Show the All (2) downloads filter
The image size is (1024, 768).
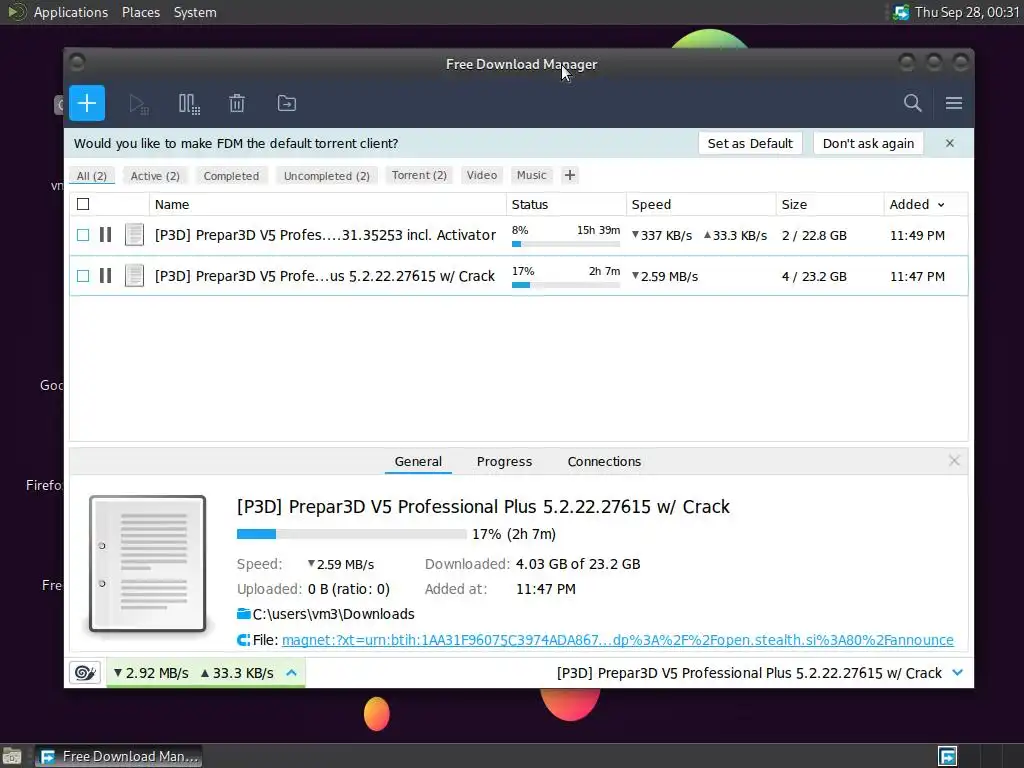click(x=91, y=176)
